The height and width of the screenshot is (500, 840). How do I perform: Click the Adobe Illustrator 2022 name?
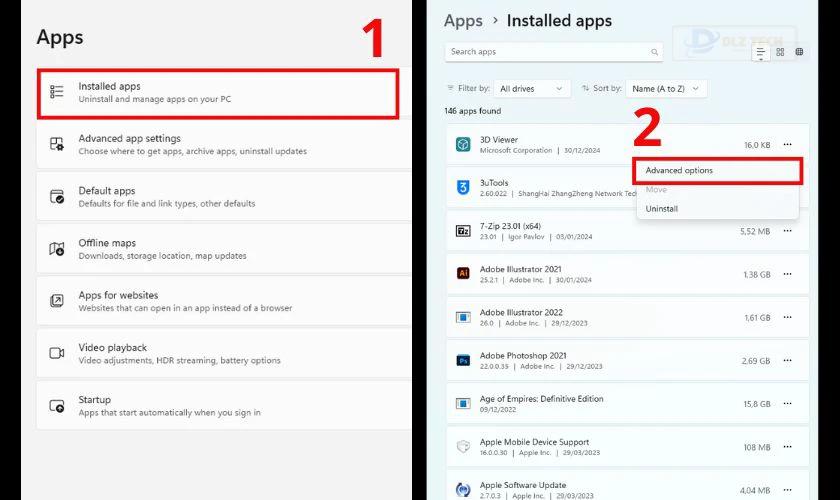[521, 312]
